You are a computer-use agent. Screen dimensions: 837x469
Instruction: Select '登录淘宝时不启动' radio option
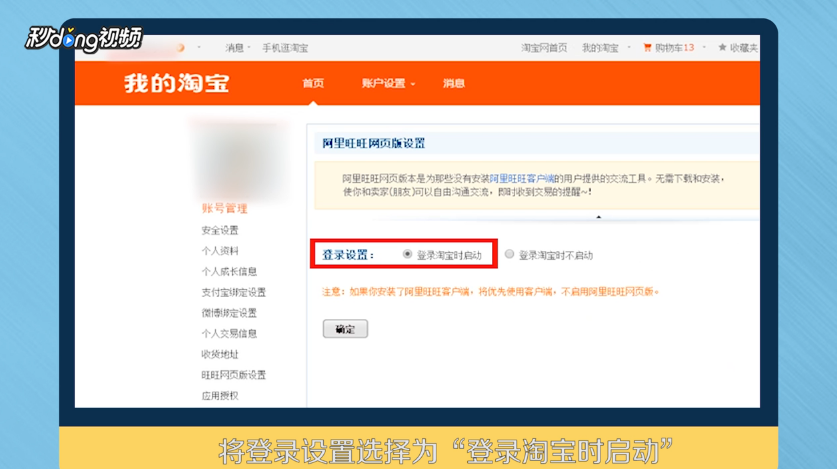pyautogui.click(x=509, y=254)
